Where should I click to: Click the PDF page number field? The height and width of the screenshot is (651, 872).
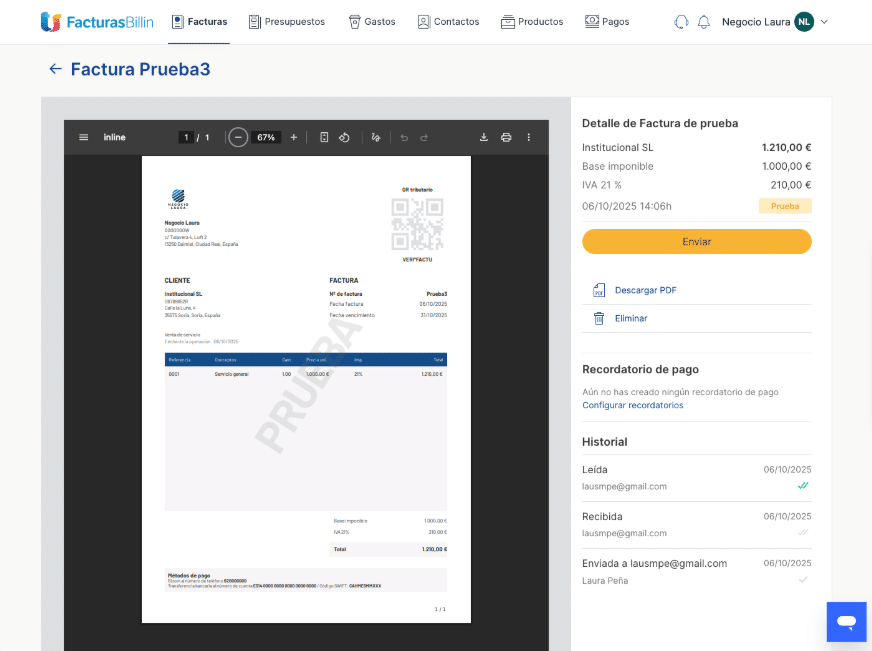click(186, 137)
